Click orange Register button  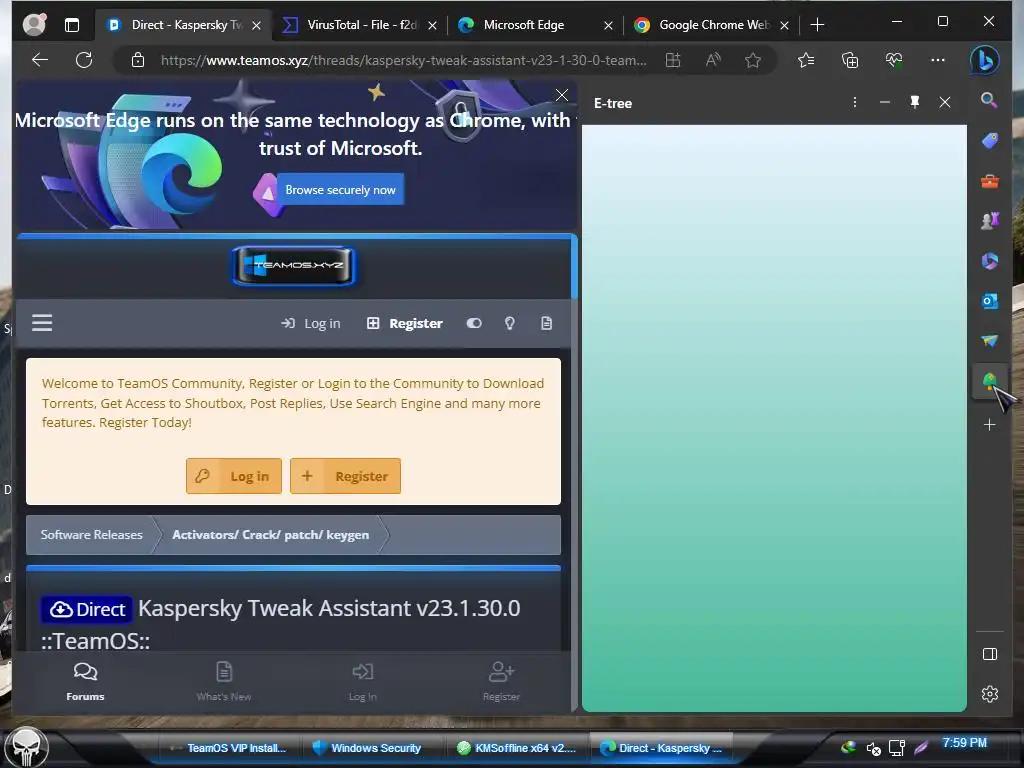coord(345,476)
